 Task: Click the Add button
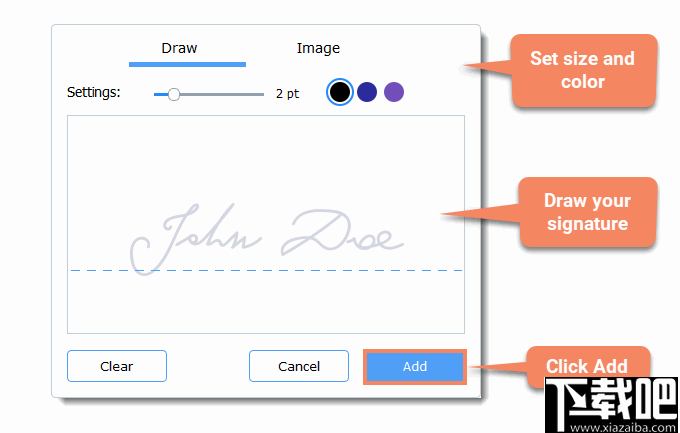[x=415, y=367]
